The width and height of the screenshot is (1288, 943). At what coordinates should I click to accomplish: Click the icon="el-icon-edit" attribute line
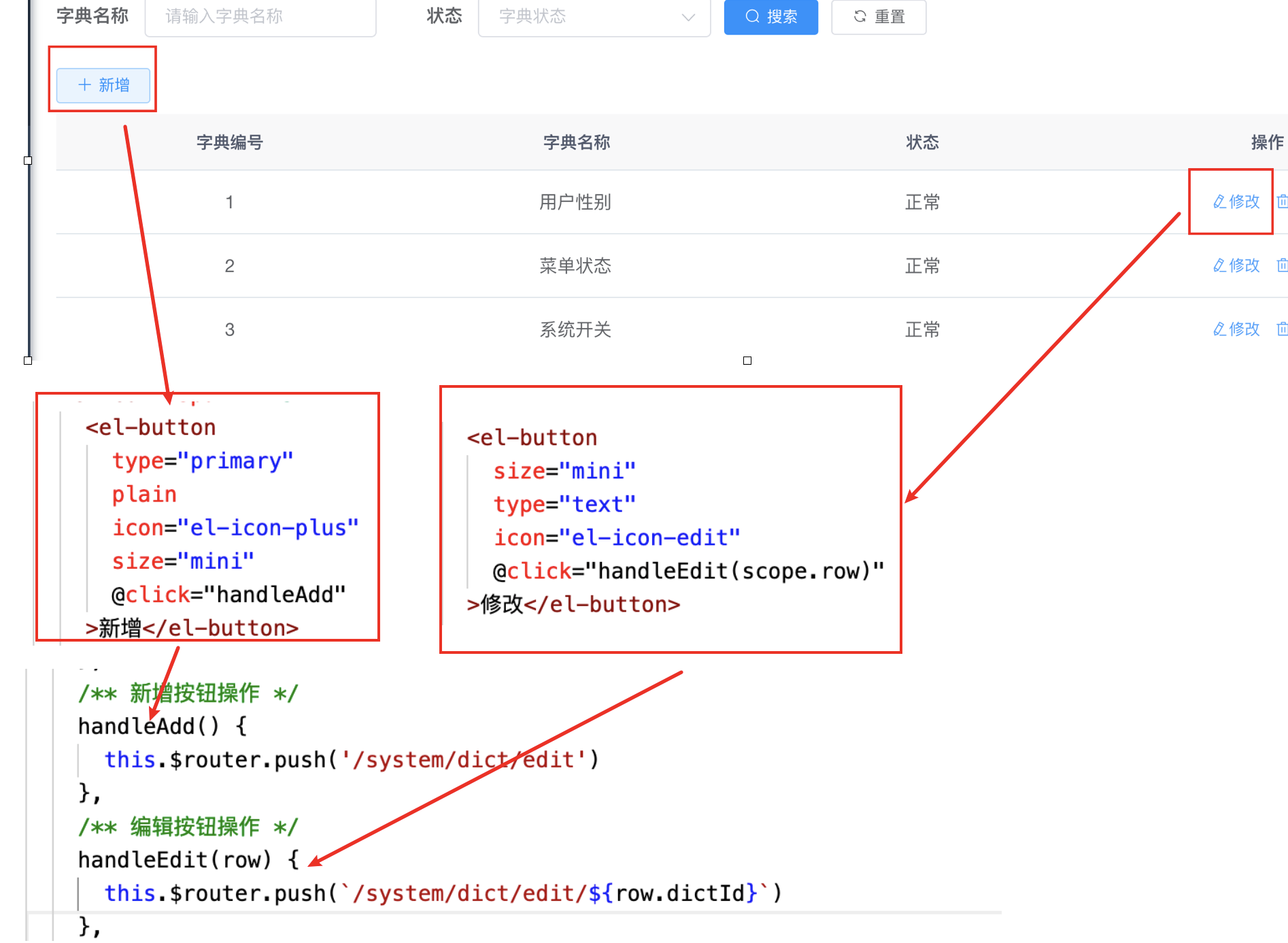pos(617,538)
